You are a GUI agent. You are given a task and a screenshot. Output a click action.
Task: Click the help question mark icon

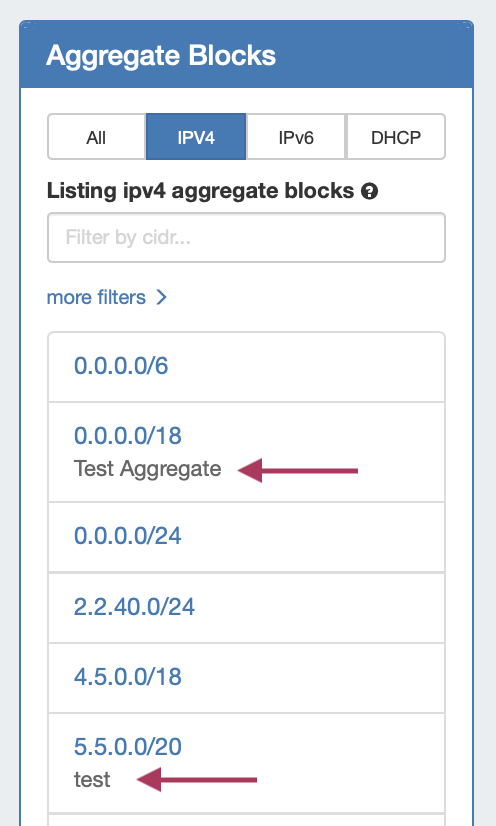click(x=370, y=191)
